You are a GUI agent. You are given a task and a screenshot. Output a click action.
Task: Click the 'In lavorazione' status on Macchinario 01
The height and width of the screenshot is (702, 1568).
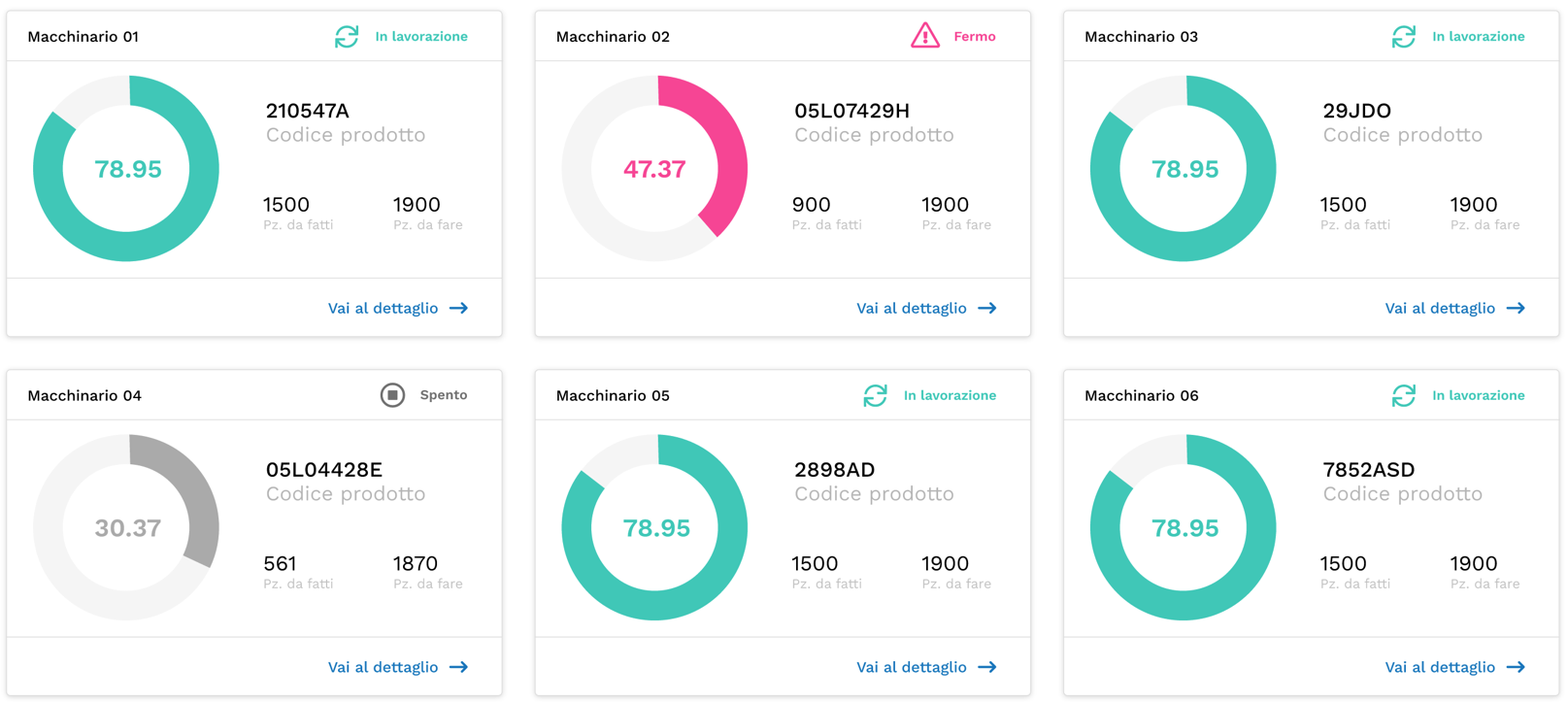click(x=421, y=37)
